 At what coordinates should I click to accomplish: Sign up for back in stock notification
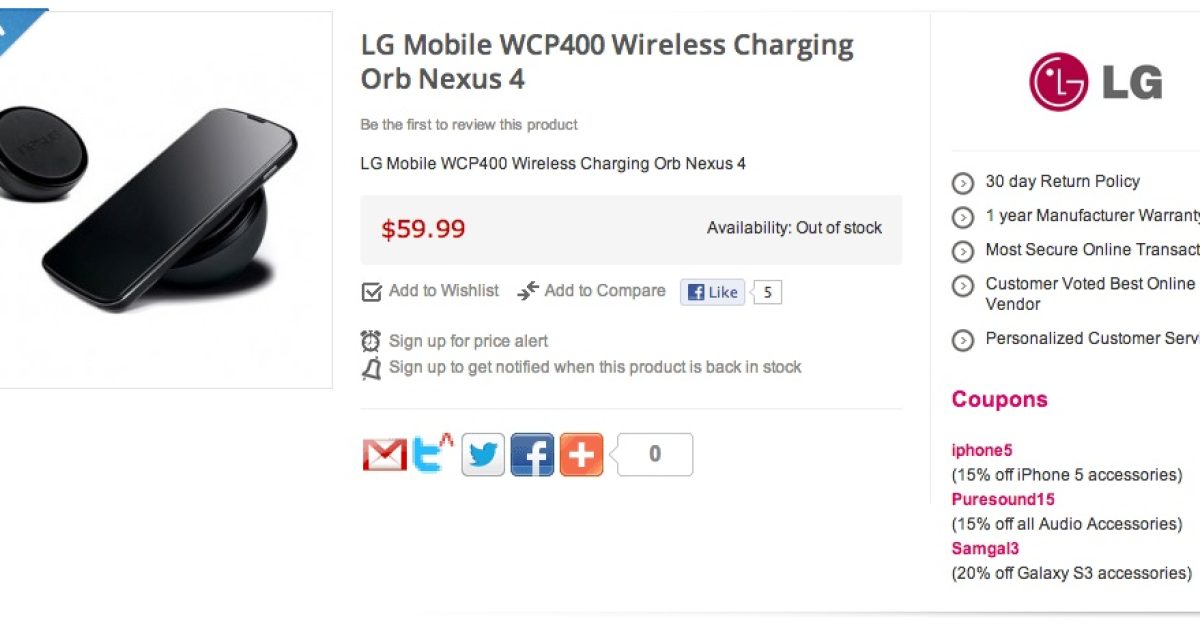tap(595, 367)
